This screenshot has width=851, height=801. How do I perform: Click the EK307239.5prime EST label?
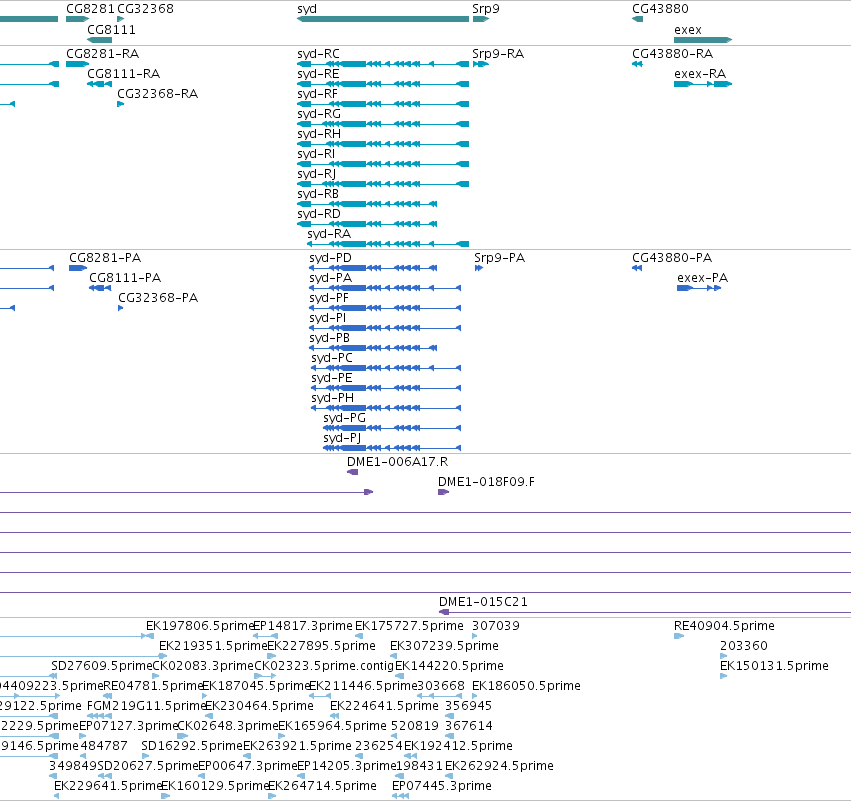click(444, 646)
